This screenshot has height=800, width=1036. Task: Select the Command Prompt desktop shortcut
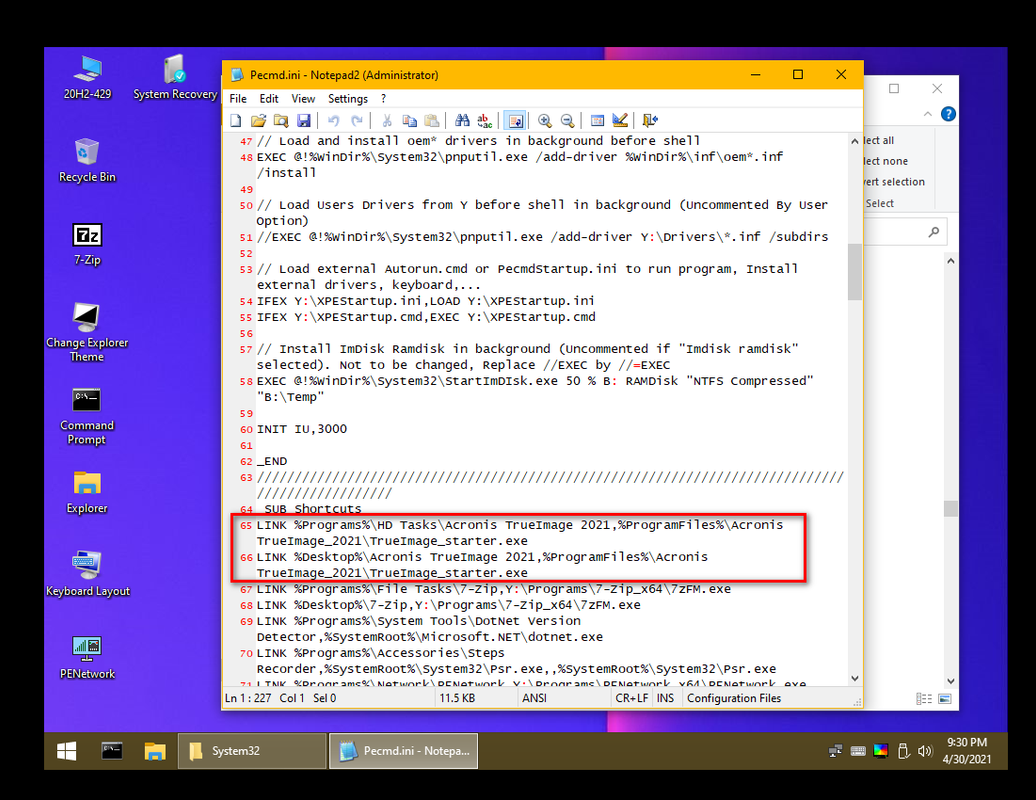[x=87, y=416]
